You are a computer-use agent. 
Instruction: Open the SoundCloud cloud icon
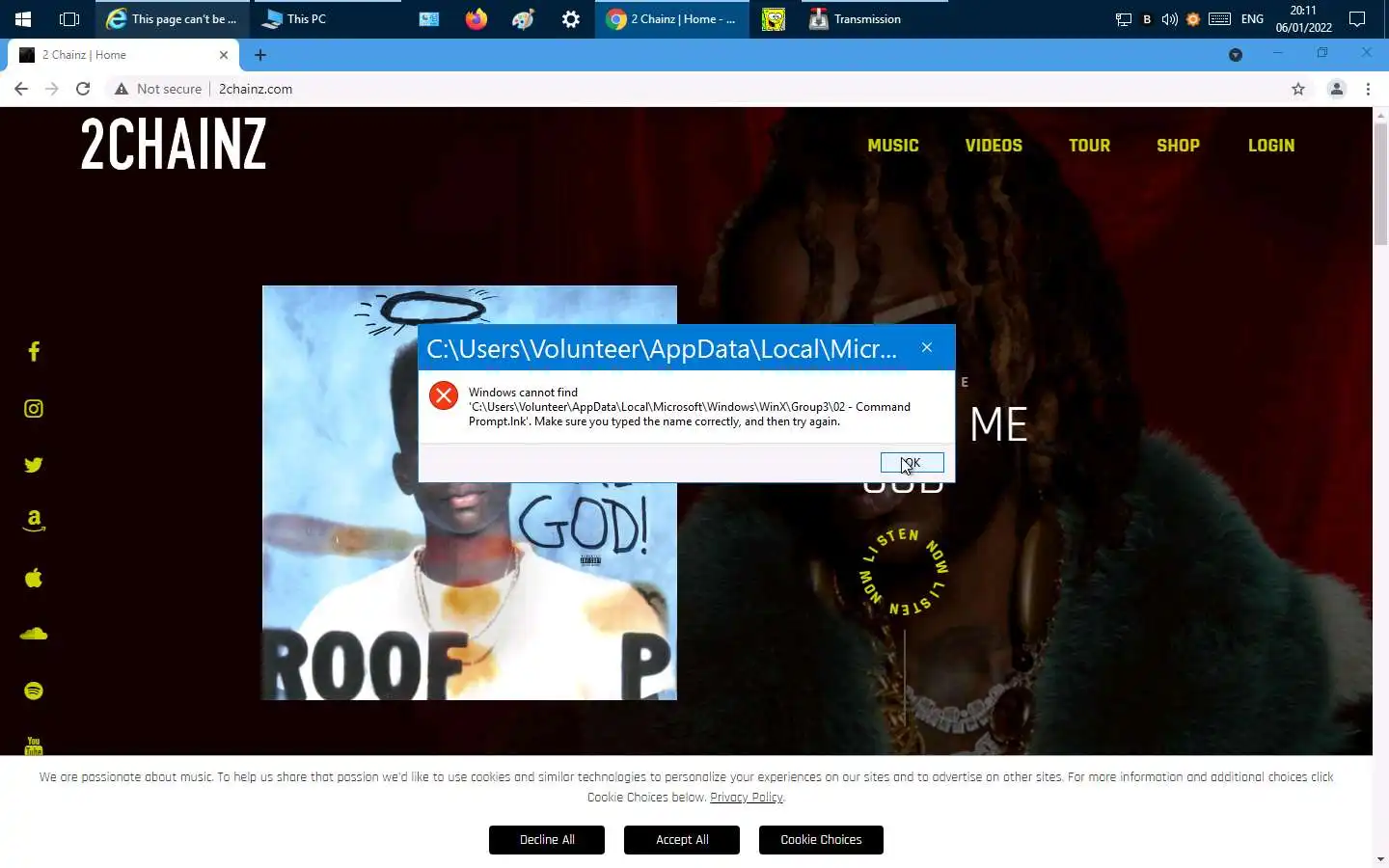tap(34, 634)
